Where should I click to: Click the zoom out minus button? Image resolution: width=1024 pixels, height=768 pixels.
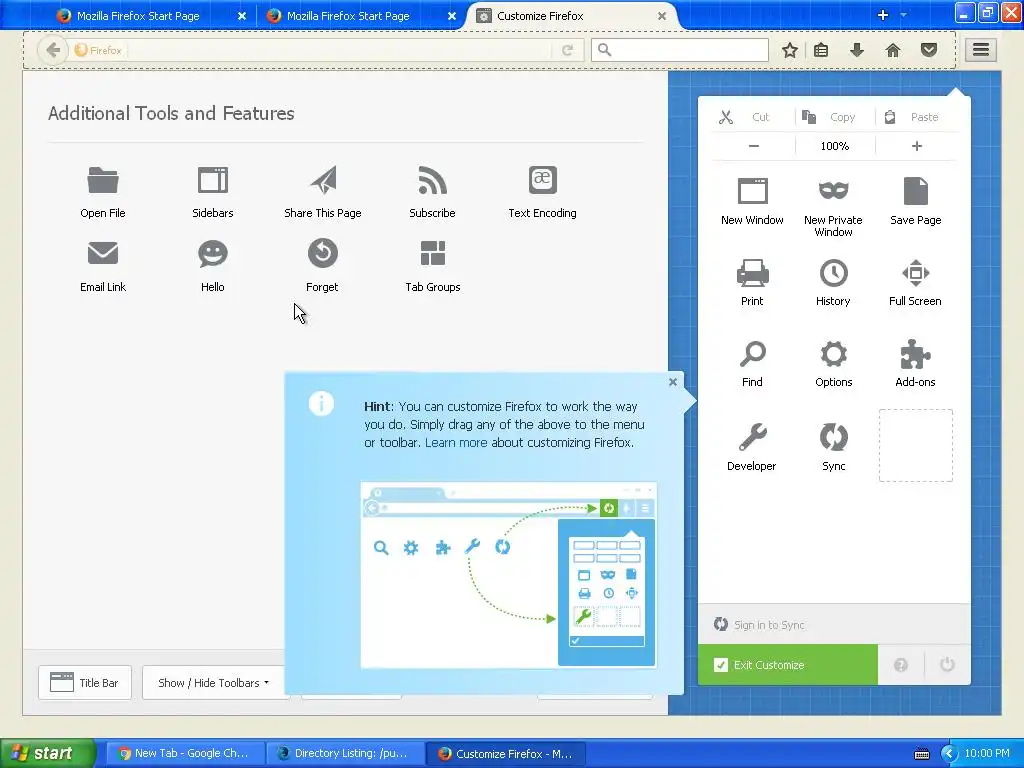click(754, 146)
